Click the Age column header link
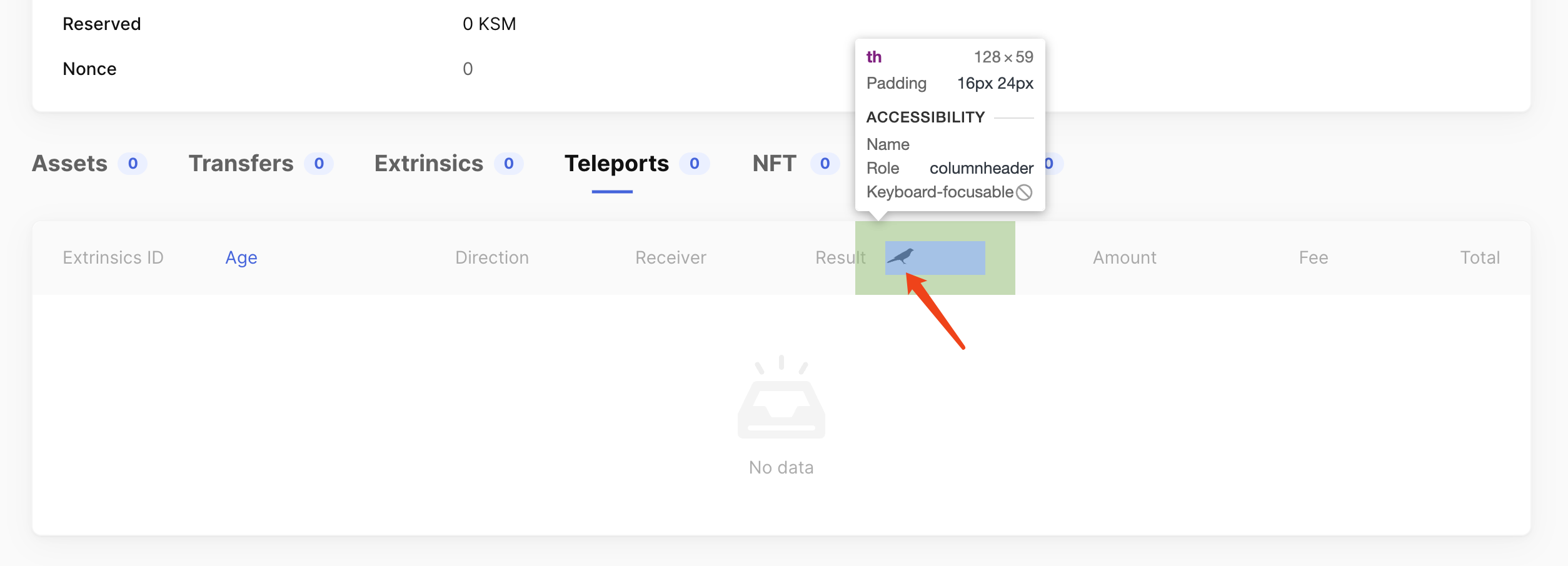Screen dimensions: 1568x566 click(x=241, y=257)
